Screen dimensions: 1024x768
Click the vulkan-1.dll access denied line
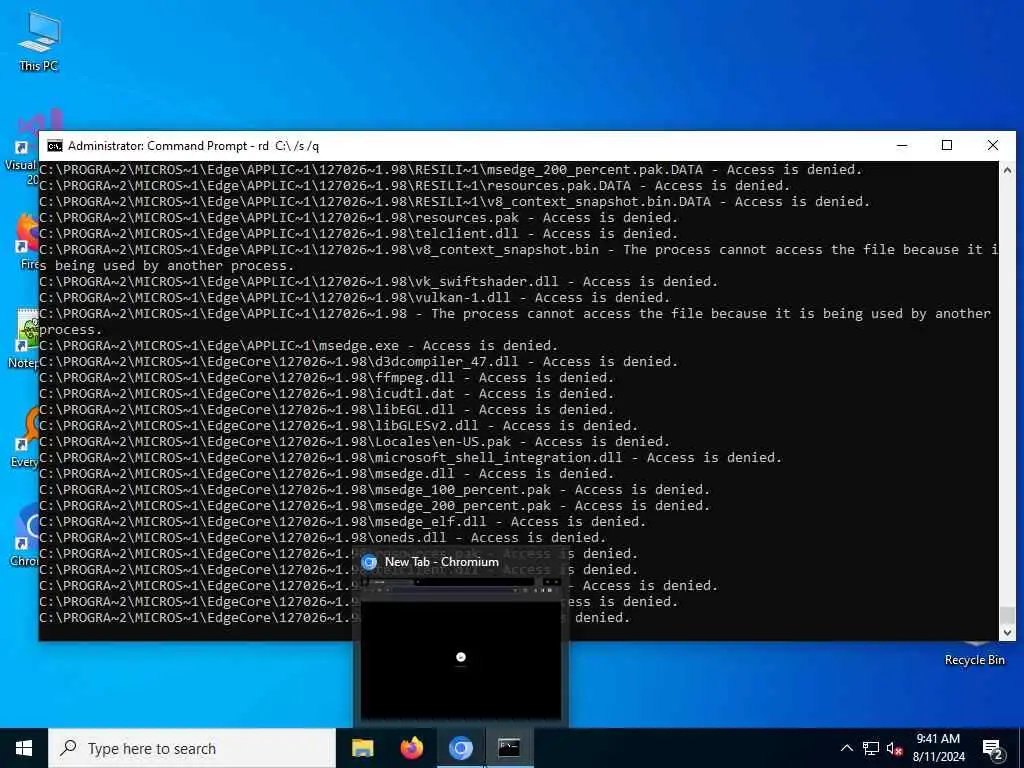[355, 298]
